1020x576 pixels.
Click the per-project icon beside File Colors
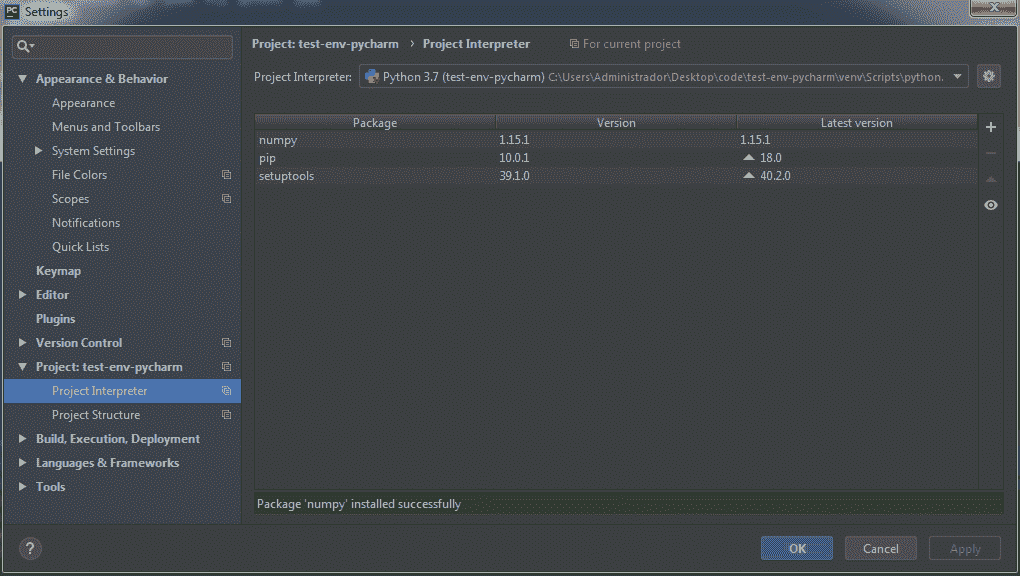226,175
